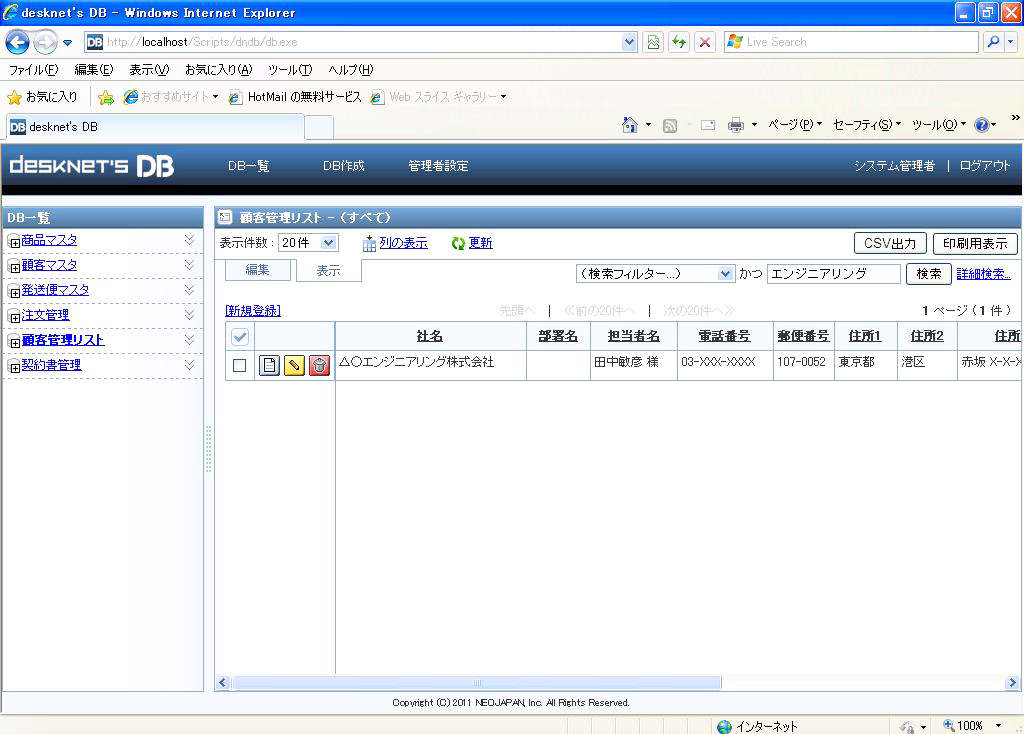Viewport: 1024px width, 734px height.
Task: Click the horizontal scrollbar under the table
Action: coord(476,683)
